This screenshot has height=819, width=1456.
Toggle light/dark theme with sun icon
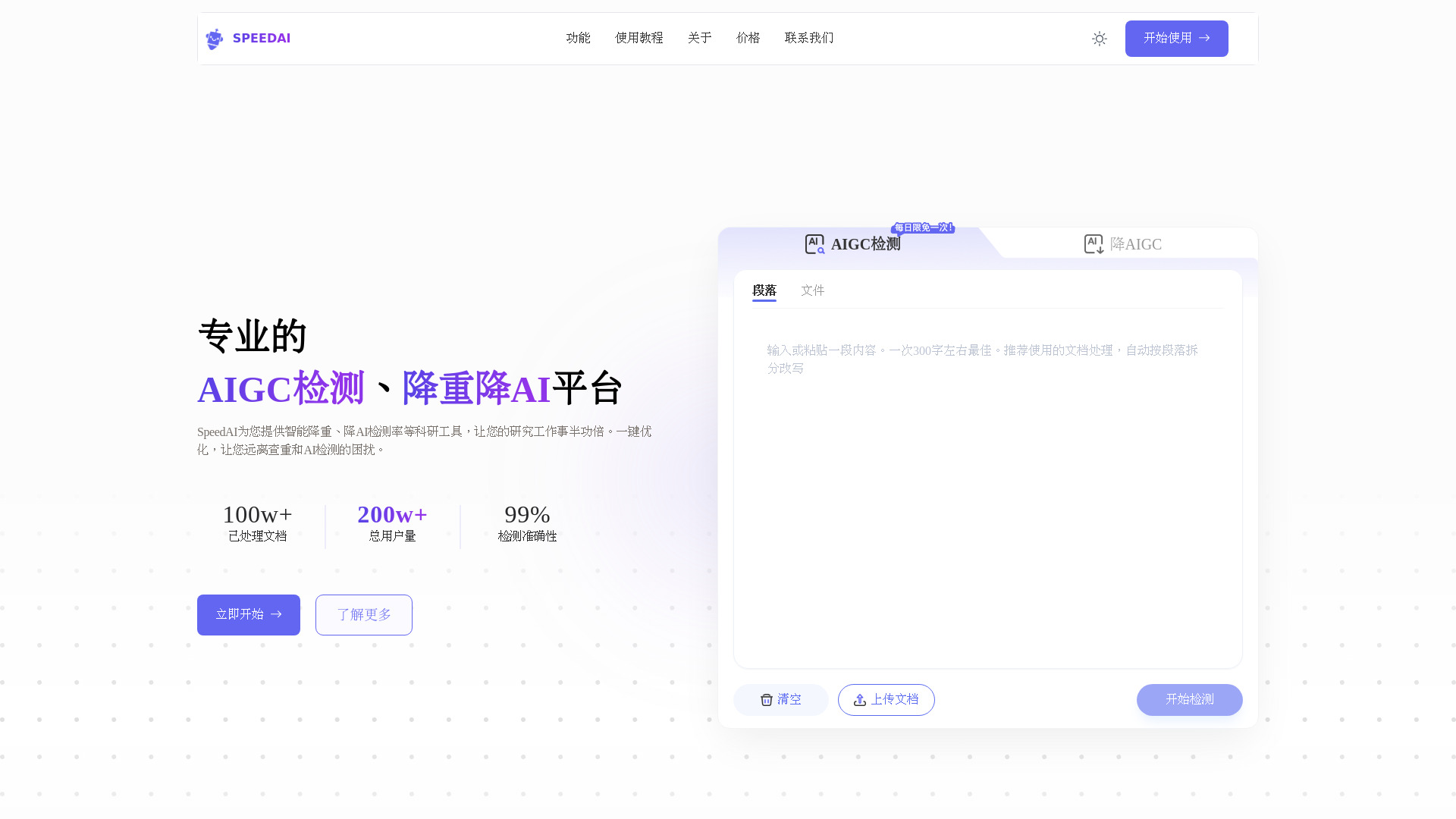[1099, 38]
